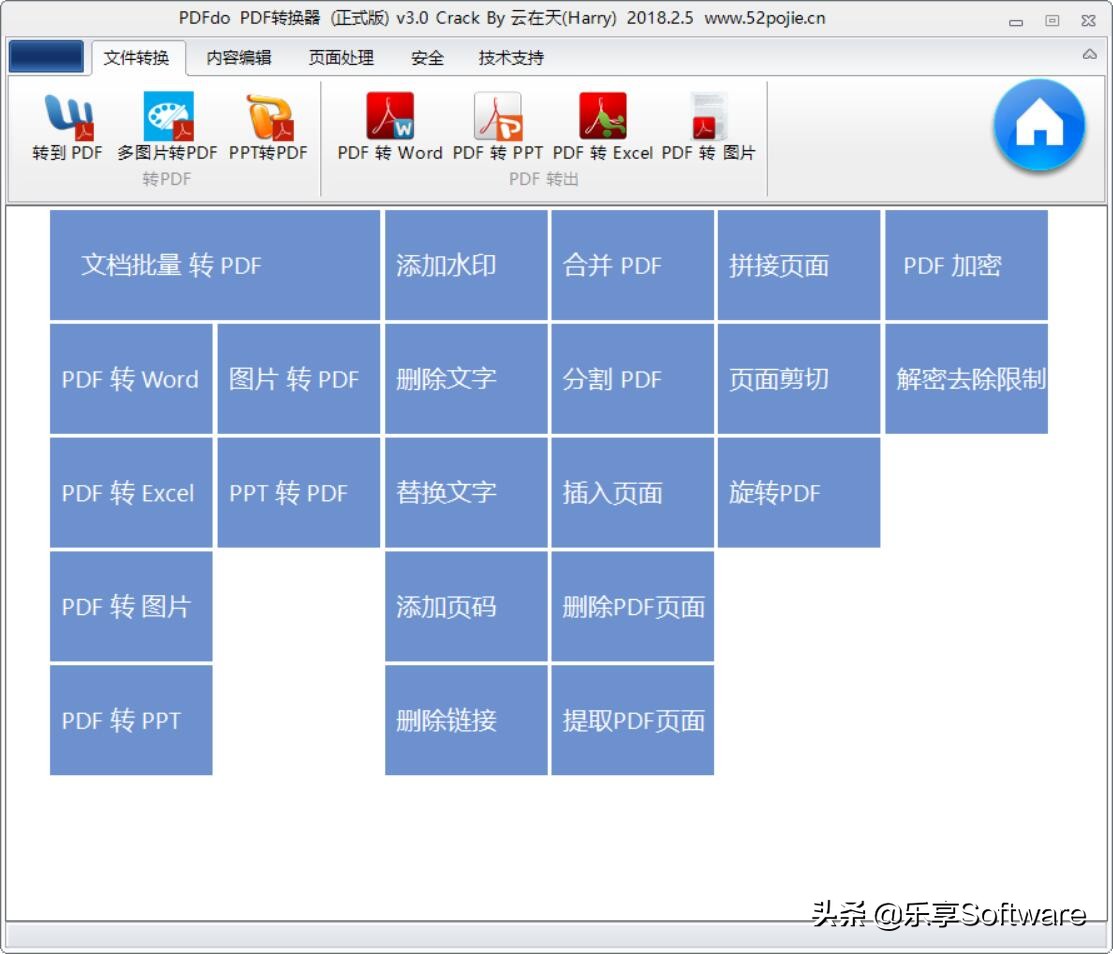Click the 解密去除限制 button

pos(966,378)
